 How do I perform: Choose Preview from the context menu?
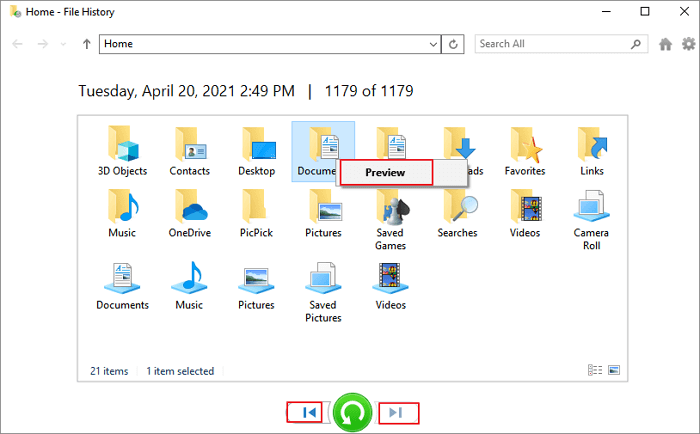(386, 172)
